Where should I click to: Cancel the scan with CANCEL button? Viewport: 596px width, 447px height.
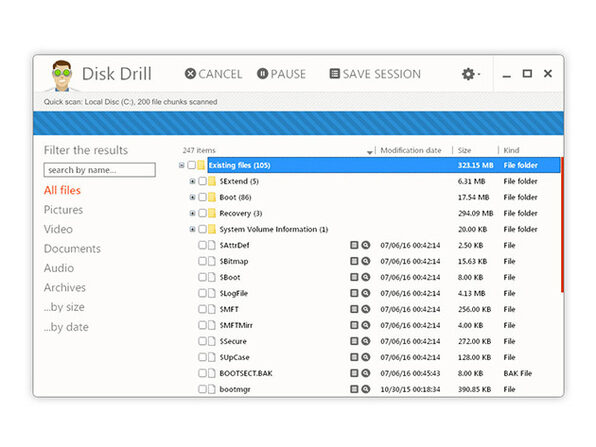[x=214, y=74]
